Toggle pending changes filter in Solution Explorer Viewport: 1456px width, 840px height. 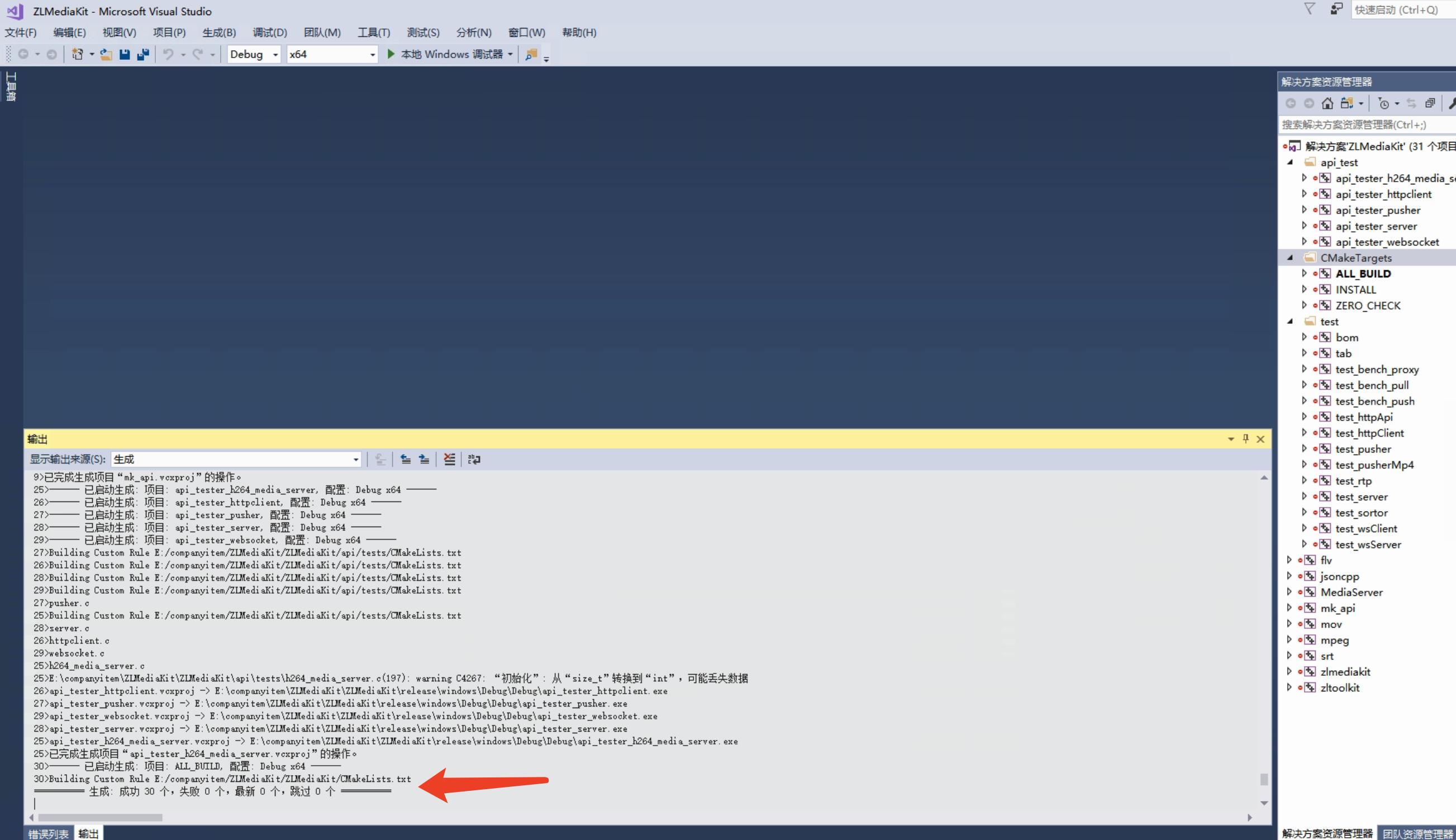coord(1383,103)
